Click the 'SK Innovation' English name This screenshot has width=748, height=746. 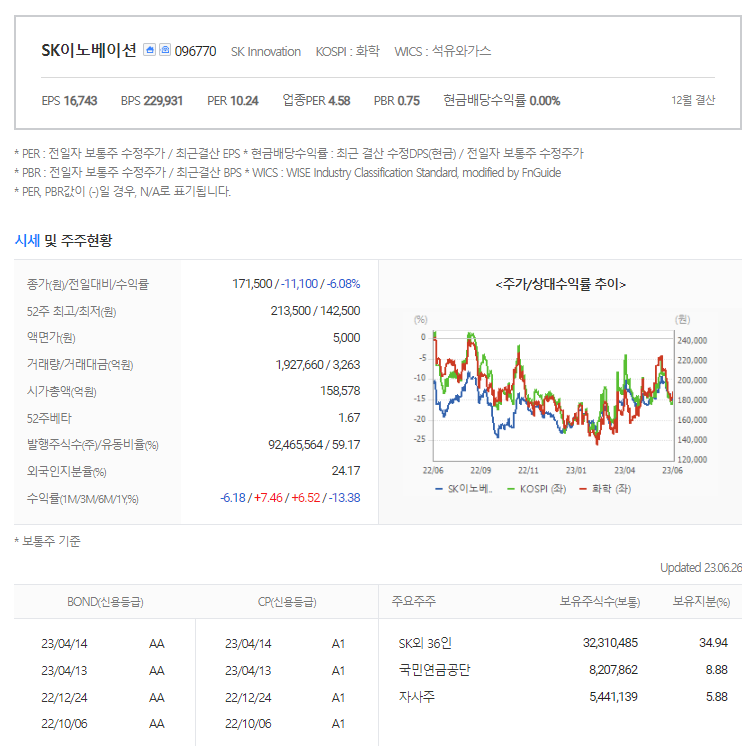tap(266, 52)
